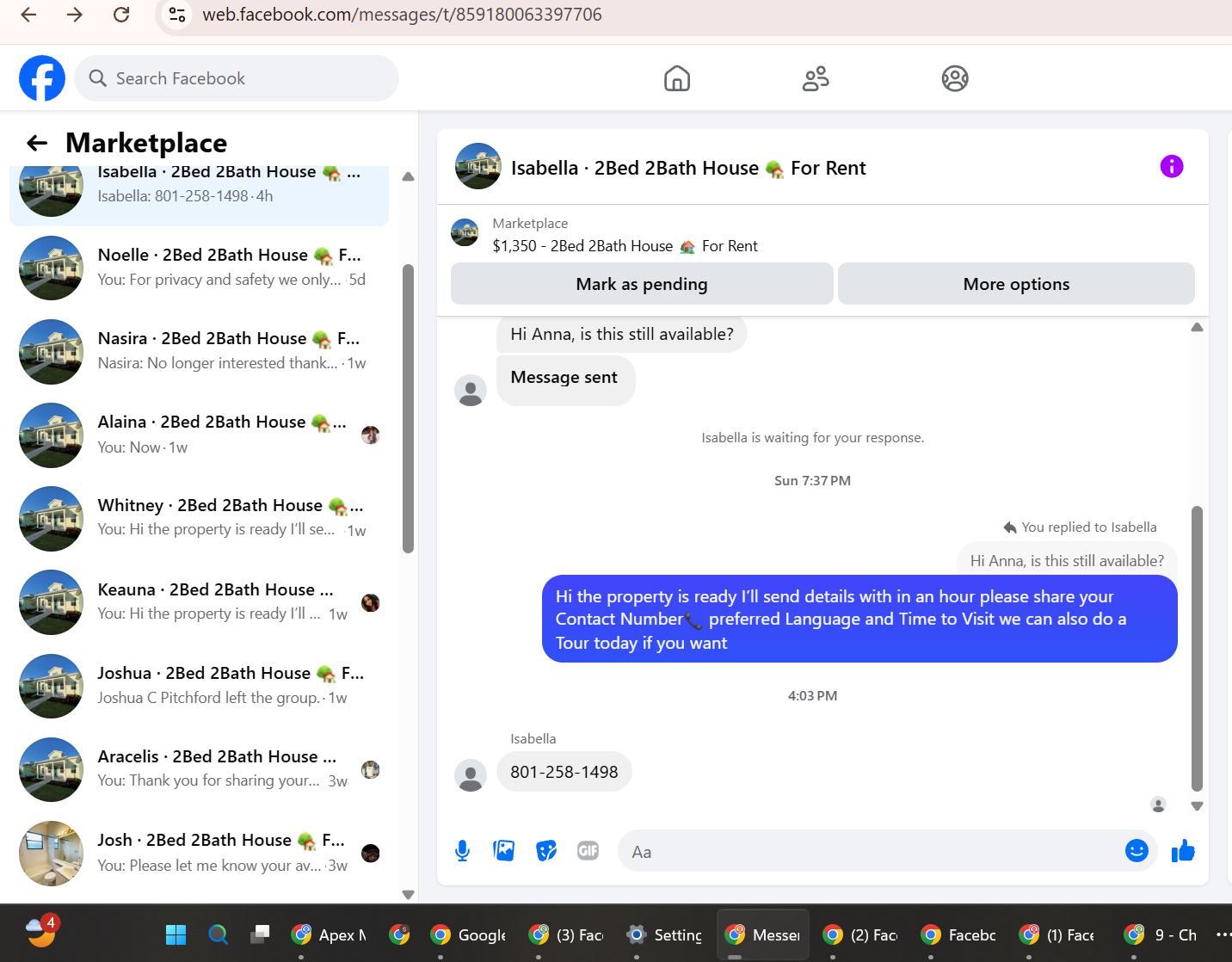Click the Facebook logo icon
The width and height of the screenshot is (1232, 962).
pyautogui.click(x=42, y=78)
